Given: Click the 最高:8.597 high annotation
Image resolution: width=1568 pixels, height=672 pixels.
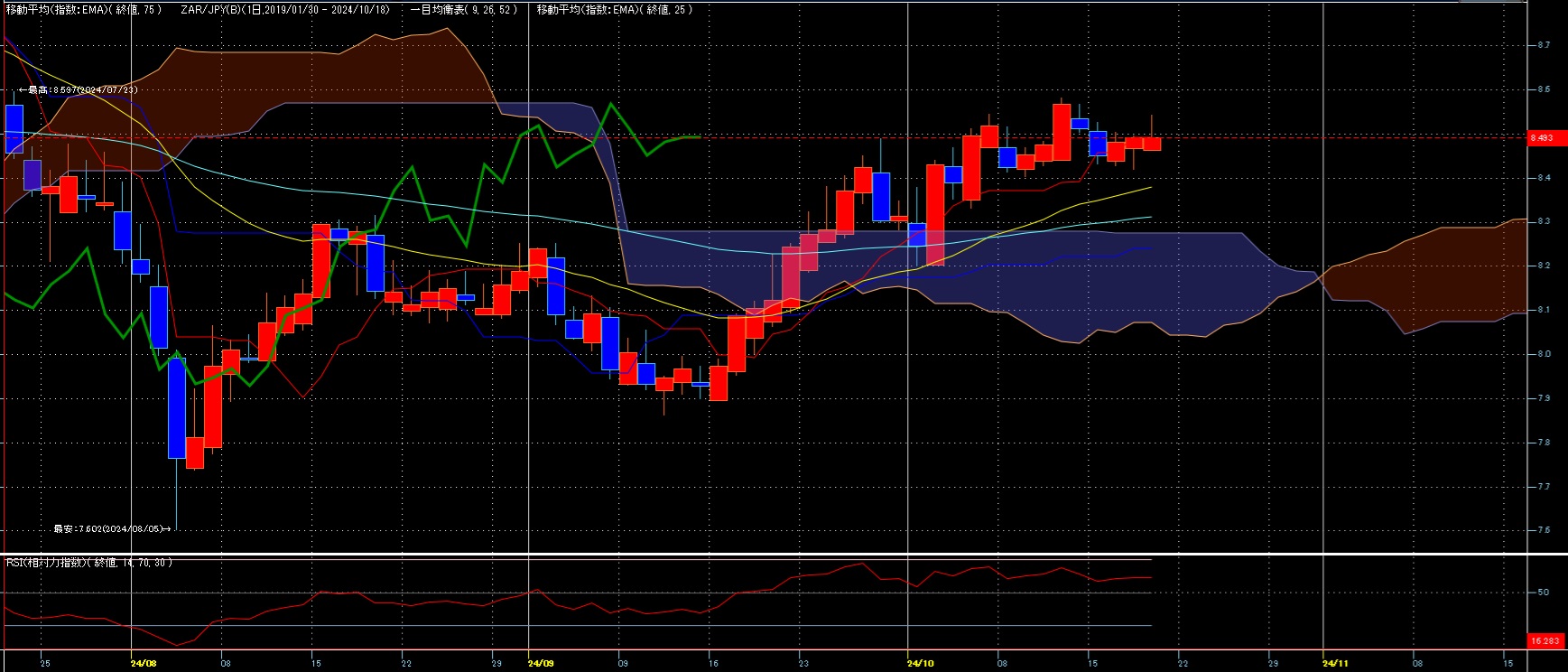Looking at the screenshot, I should click(78, 90).
